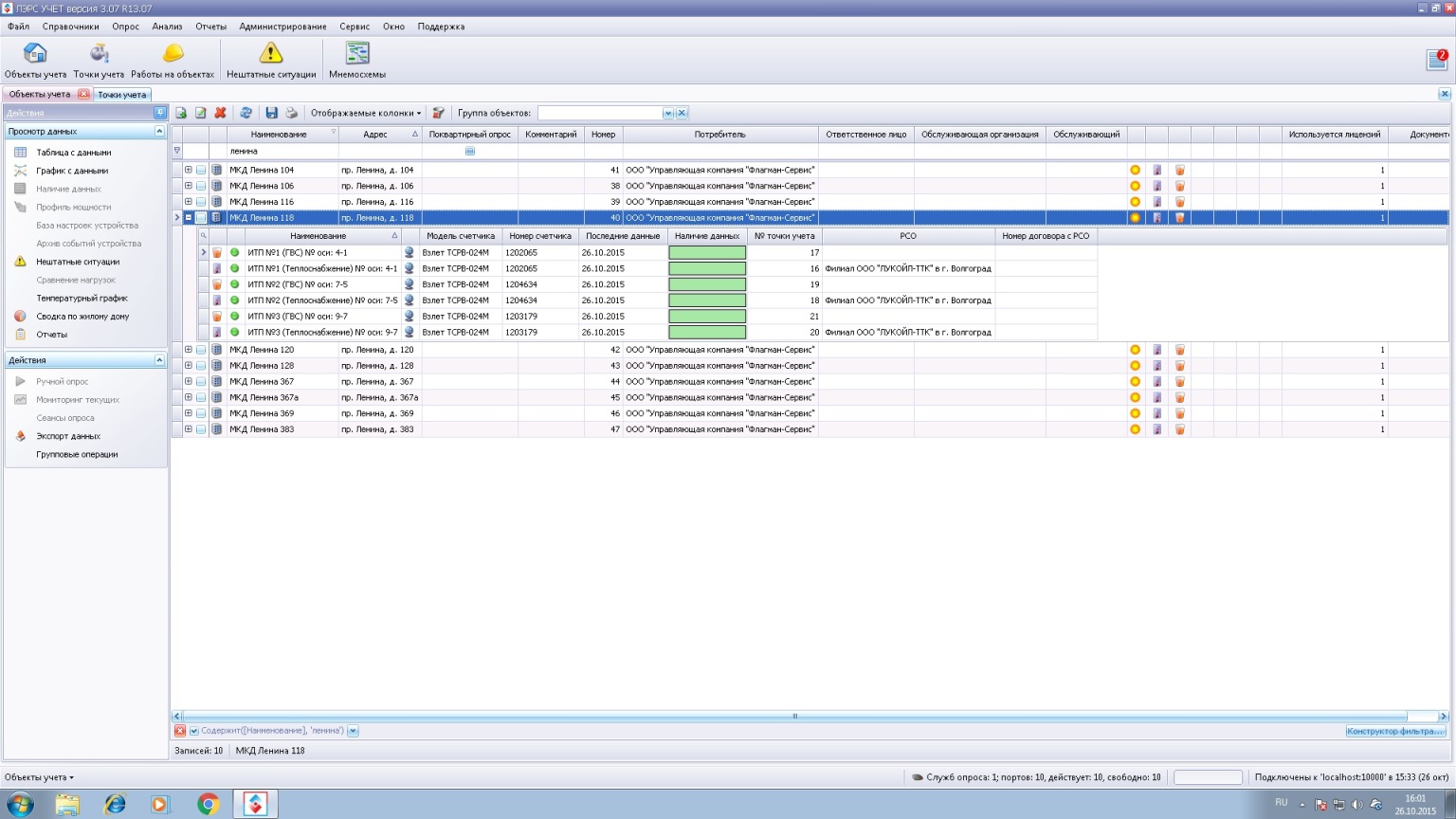
Task: Open the Отображаемые колонки dropdown
Action: point(366,113)
